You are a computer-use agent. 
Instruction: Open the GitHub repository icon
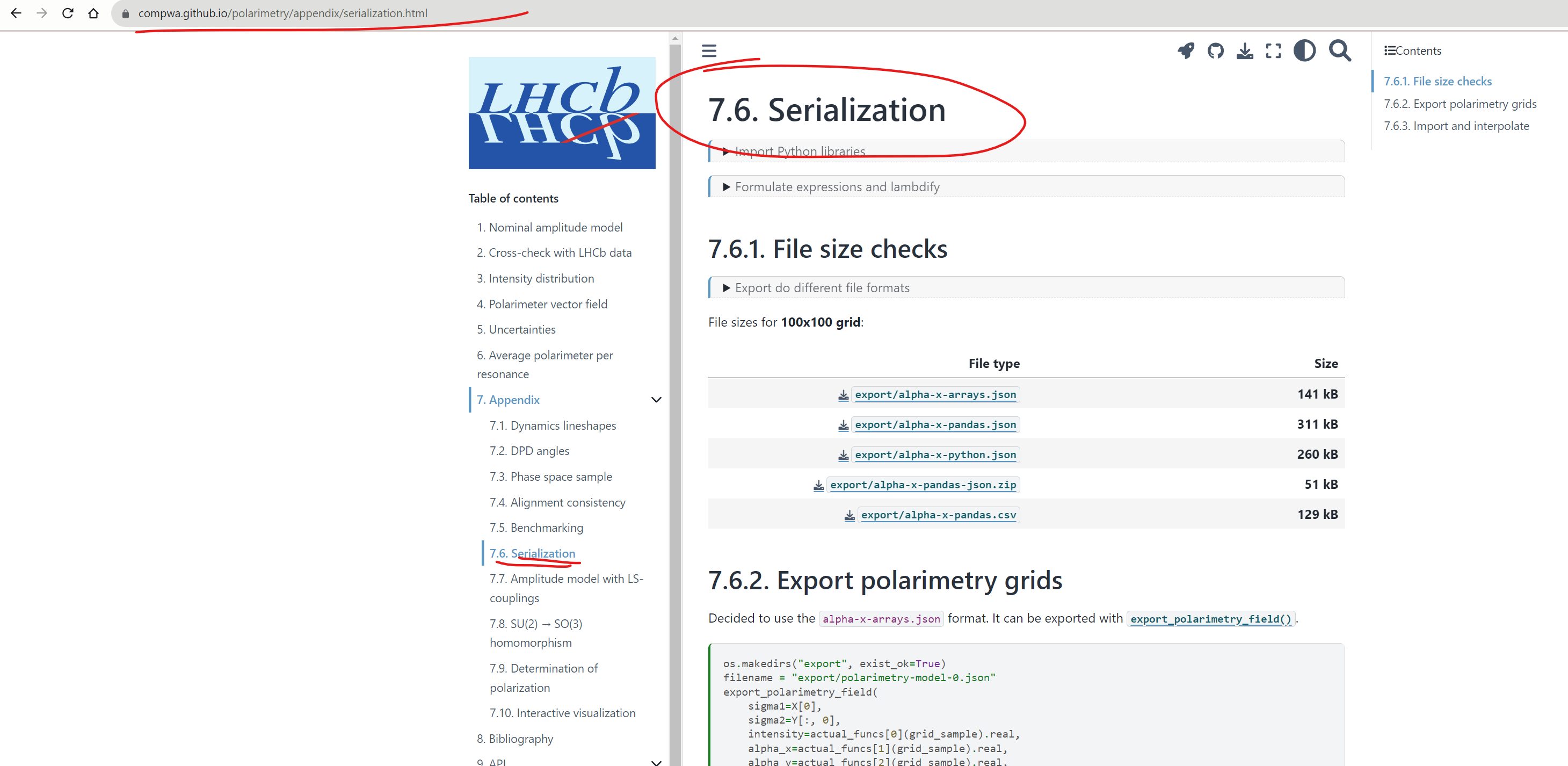click(1215, 51)
